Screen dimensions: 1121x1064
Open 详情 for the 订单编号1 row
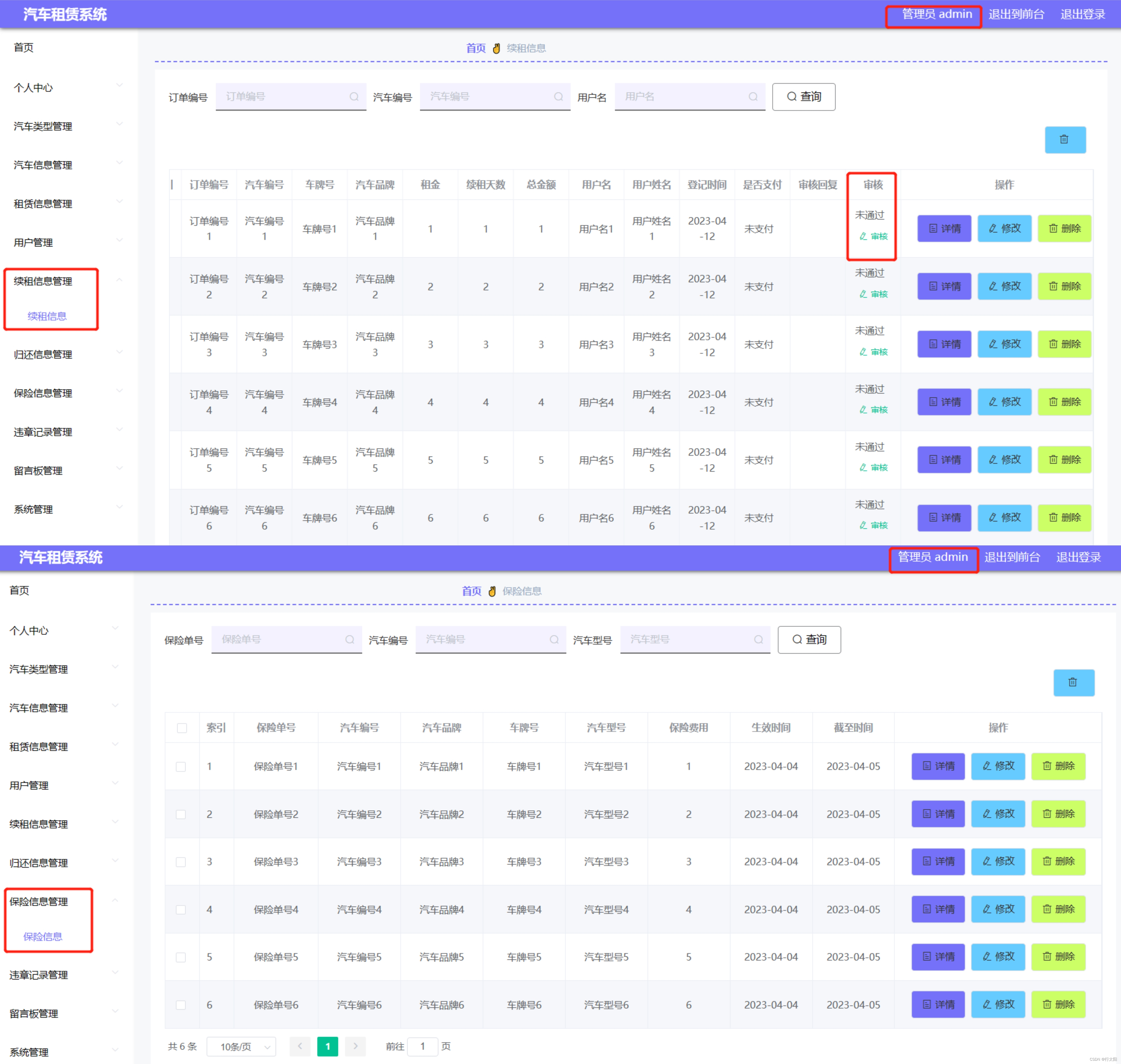[x=944, y=229]
